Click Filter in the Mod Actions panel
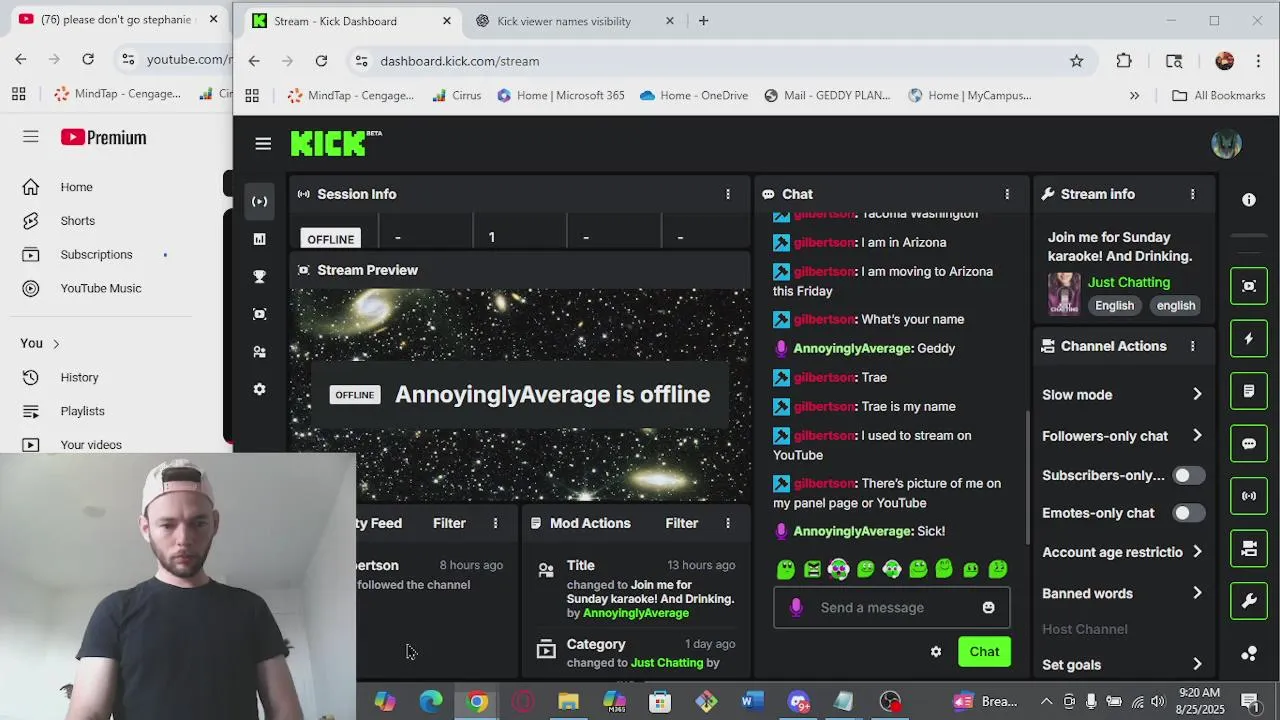The height and width of the screenshot is (720, 1280). pyautogui.click(x=682, y=523)
